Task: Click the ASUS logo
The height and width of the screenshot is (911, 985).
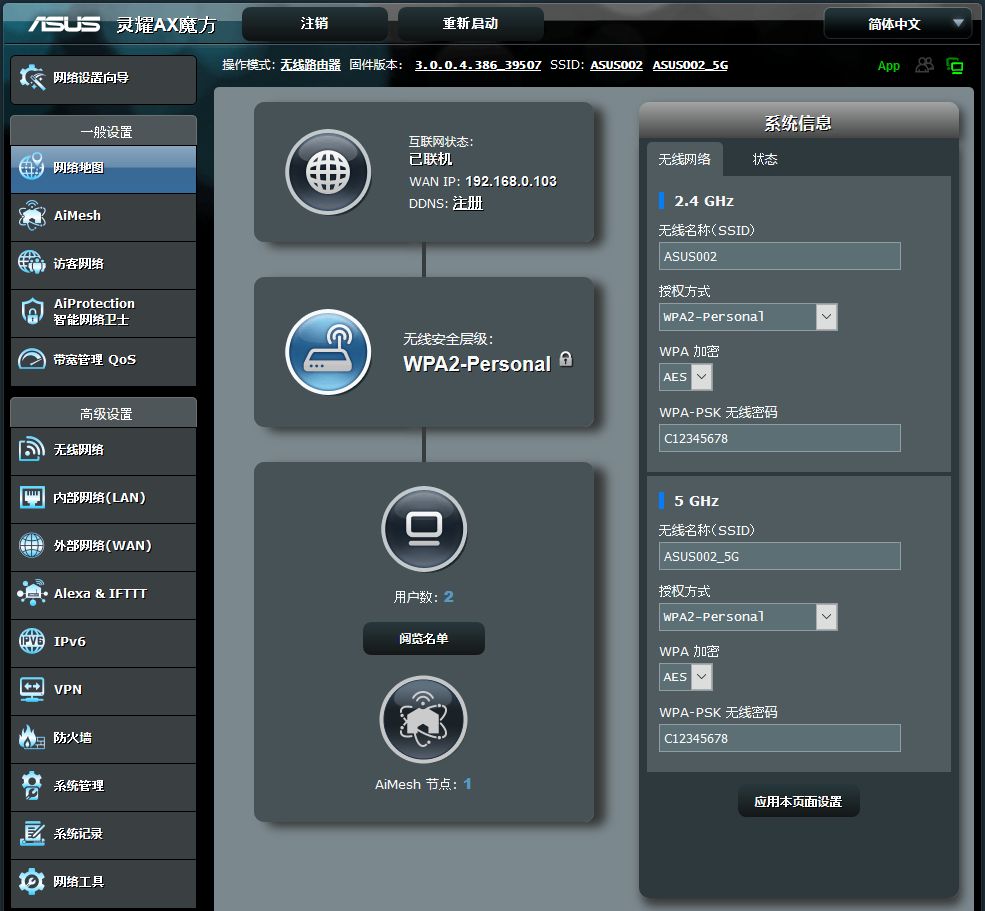Action: coord(64,24)
